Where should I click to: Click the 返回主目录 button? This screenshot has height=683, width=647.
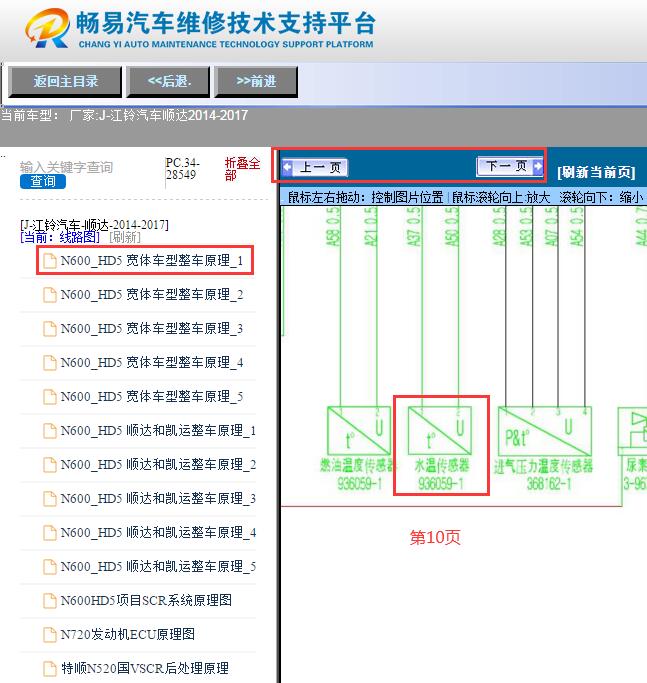(x=65, y=81)
